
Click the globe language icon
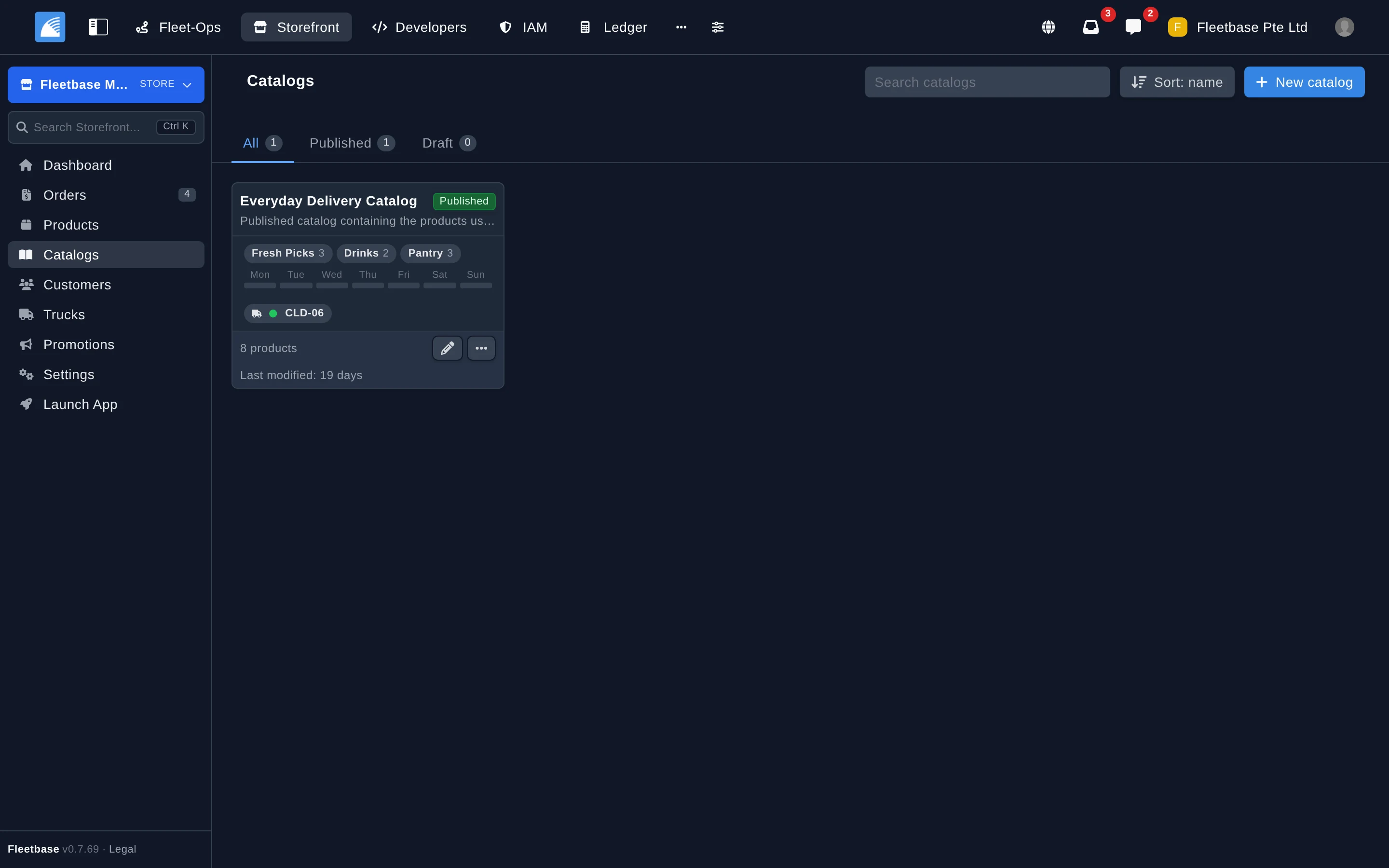tap(1048, 27)
